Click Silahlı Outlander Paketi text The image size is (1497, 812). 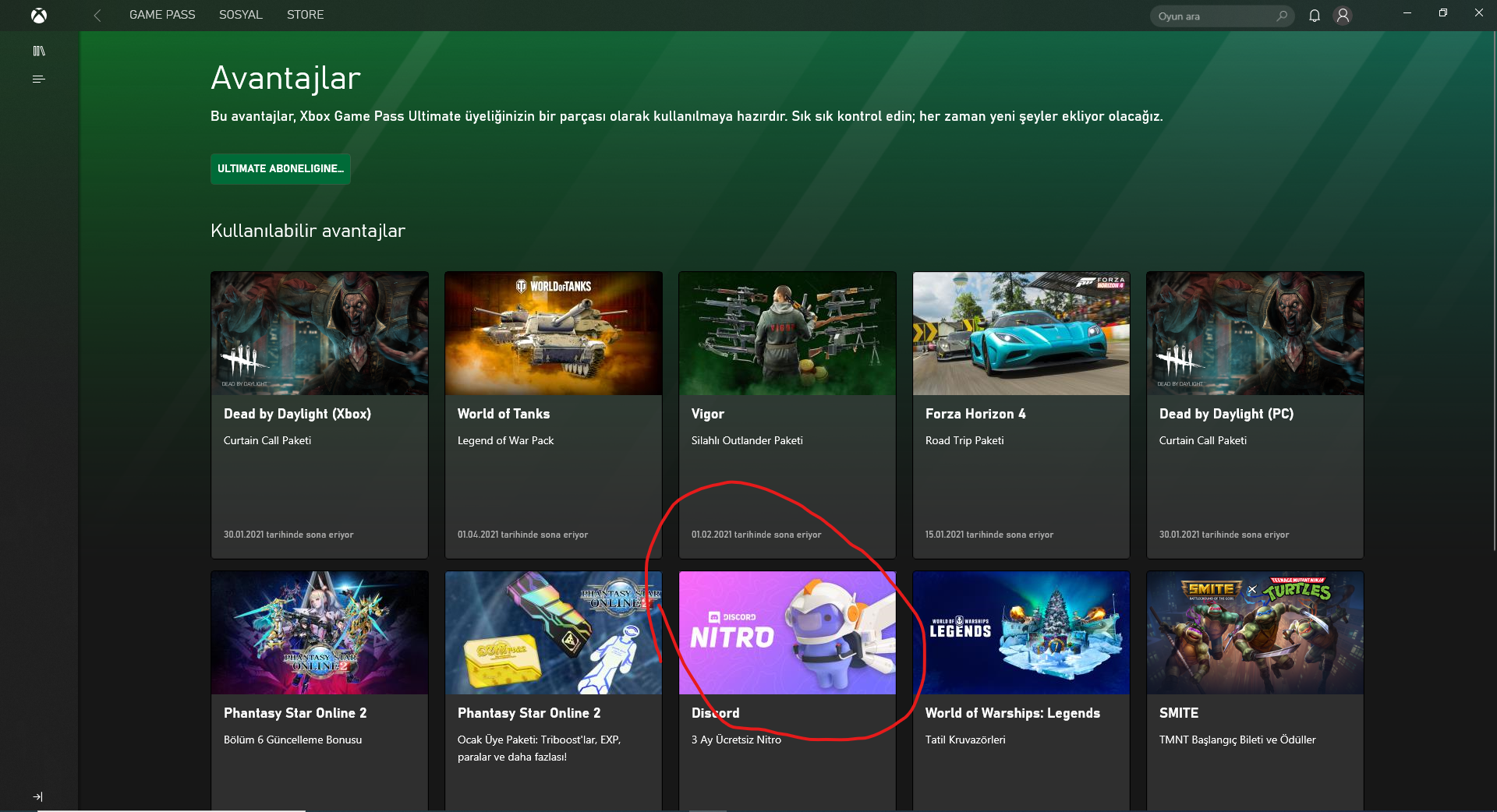(747, 440)
